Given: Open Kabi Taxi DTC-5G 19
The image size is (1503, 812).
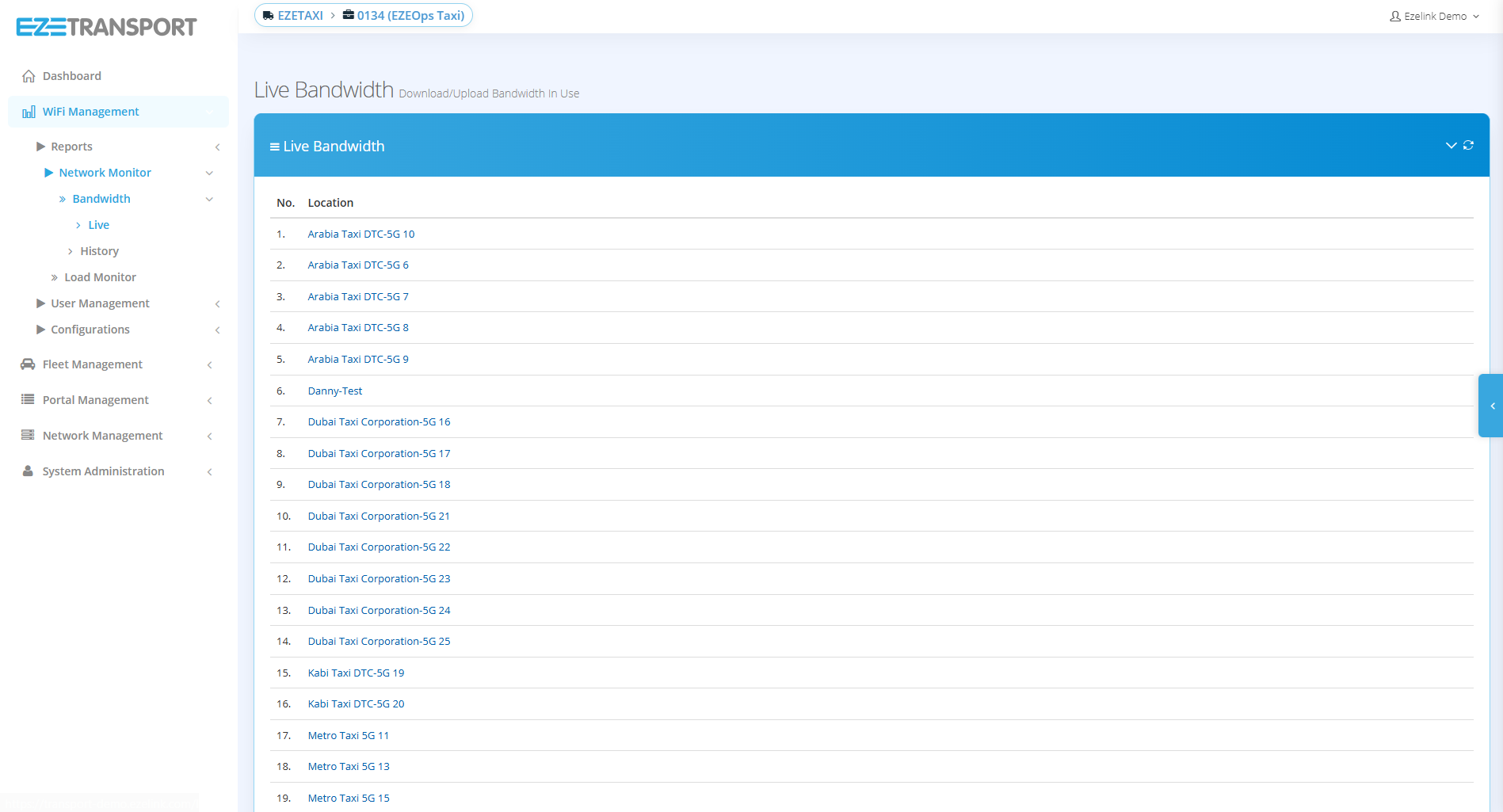Looking at the screenshot, I should [356, 673].
